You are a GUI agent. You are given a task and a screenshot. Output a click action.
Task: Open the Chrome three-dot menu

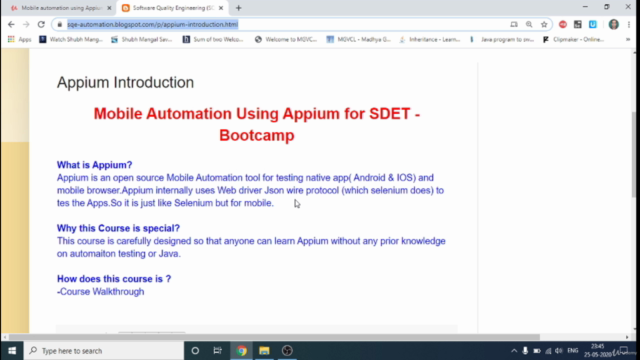[x=629, y=24]
